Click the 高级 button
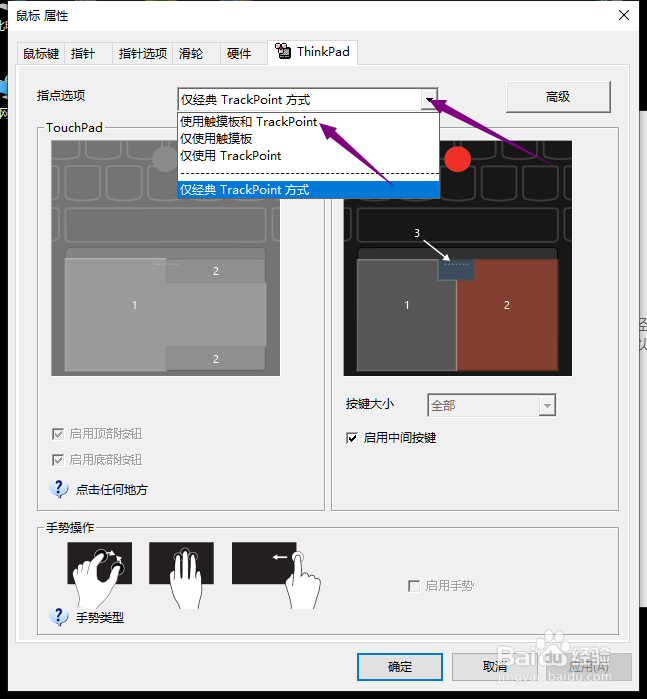 click(x=558, y=97)
